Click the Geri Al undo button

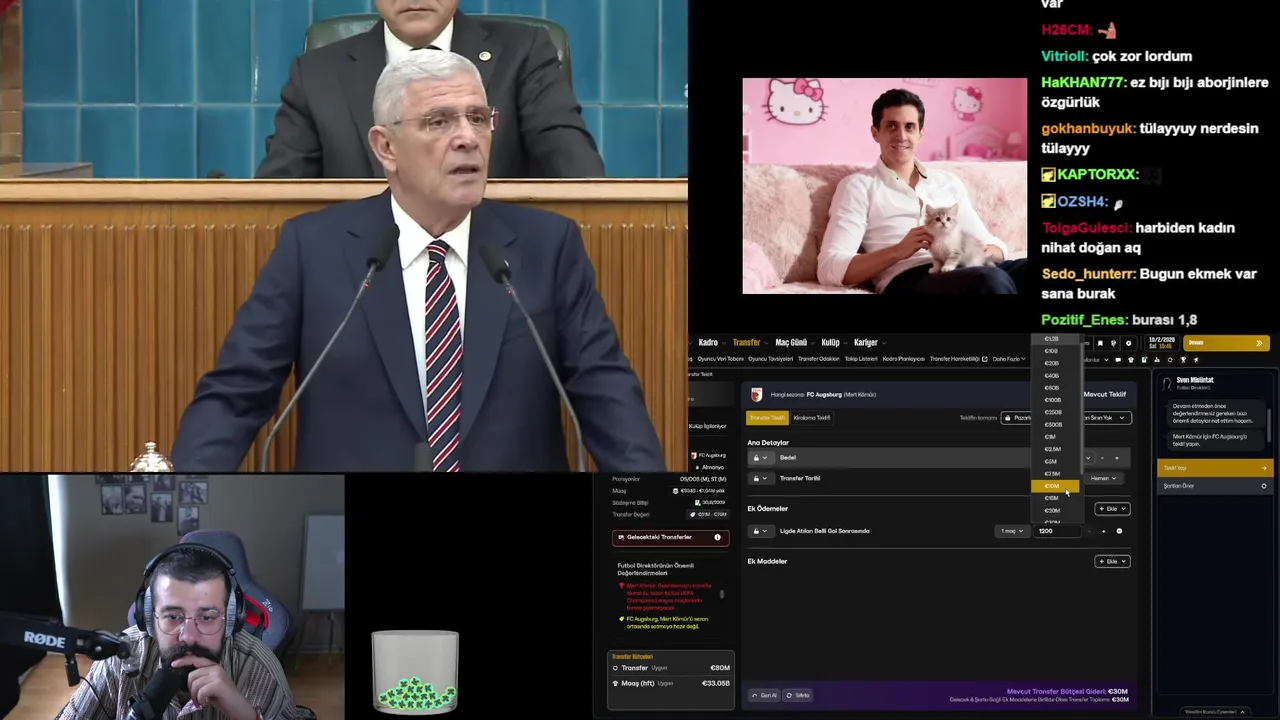[x=764, y=695]
